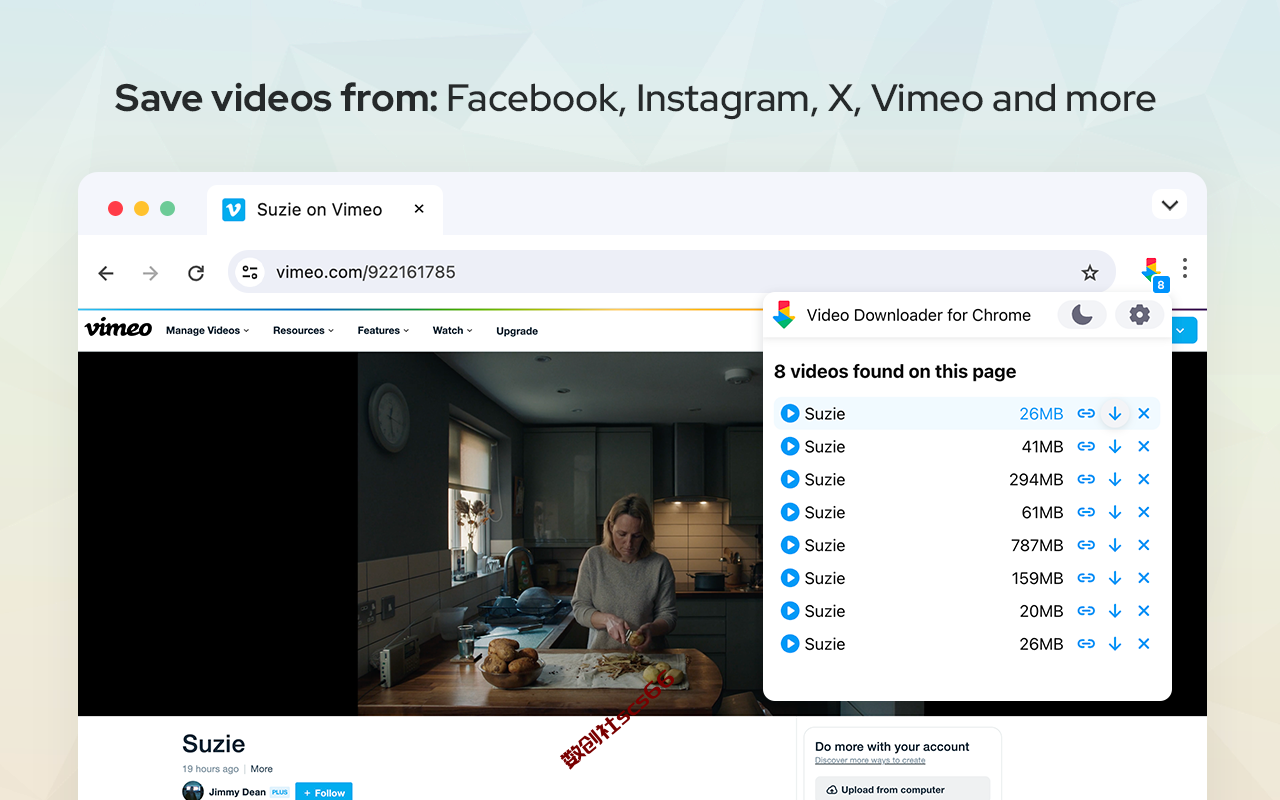Download the 20MB Suzie video
This screenshot has width=1280, height=800.
click(x=1115, y=612)
